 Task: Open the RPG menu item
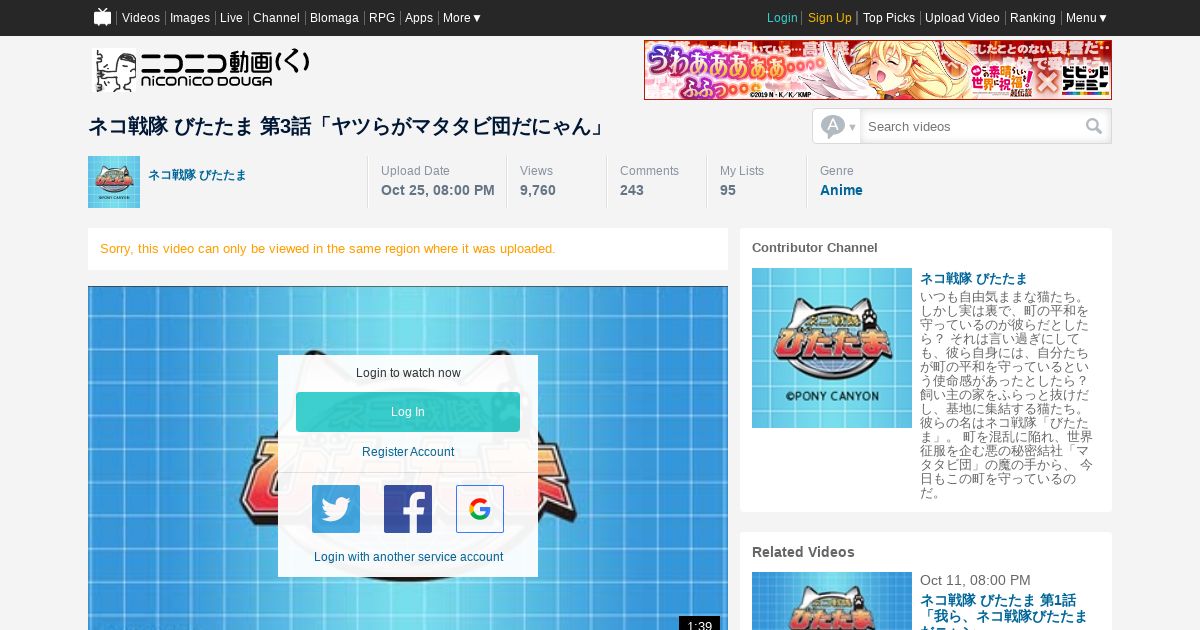[x=382, y=18]
